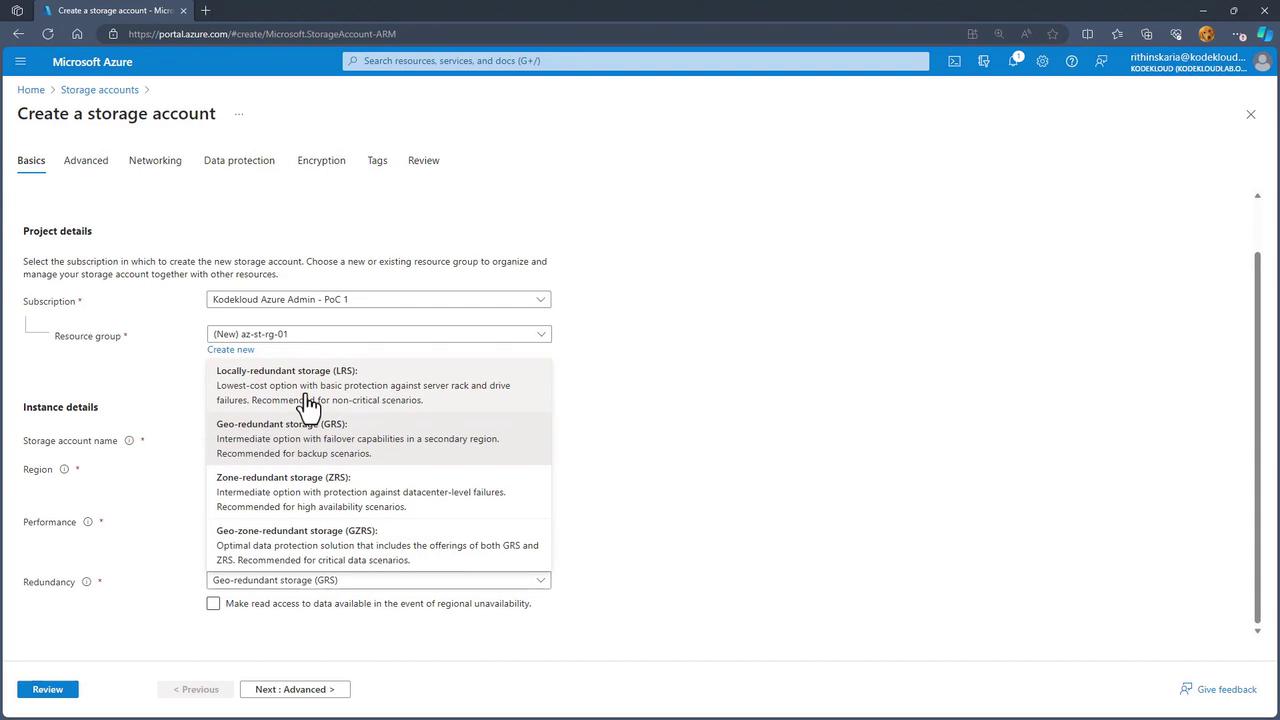This screenshot has width=1280, height=720.
Task: Open Cloud Shell from the Azure header
Action: [954, 61]
